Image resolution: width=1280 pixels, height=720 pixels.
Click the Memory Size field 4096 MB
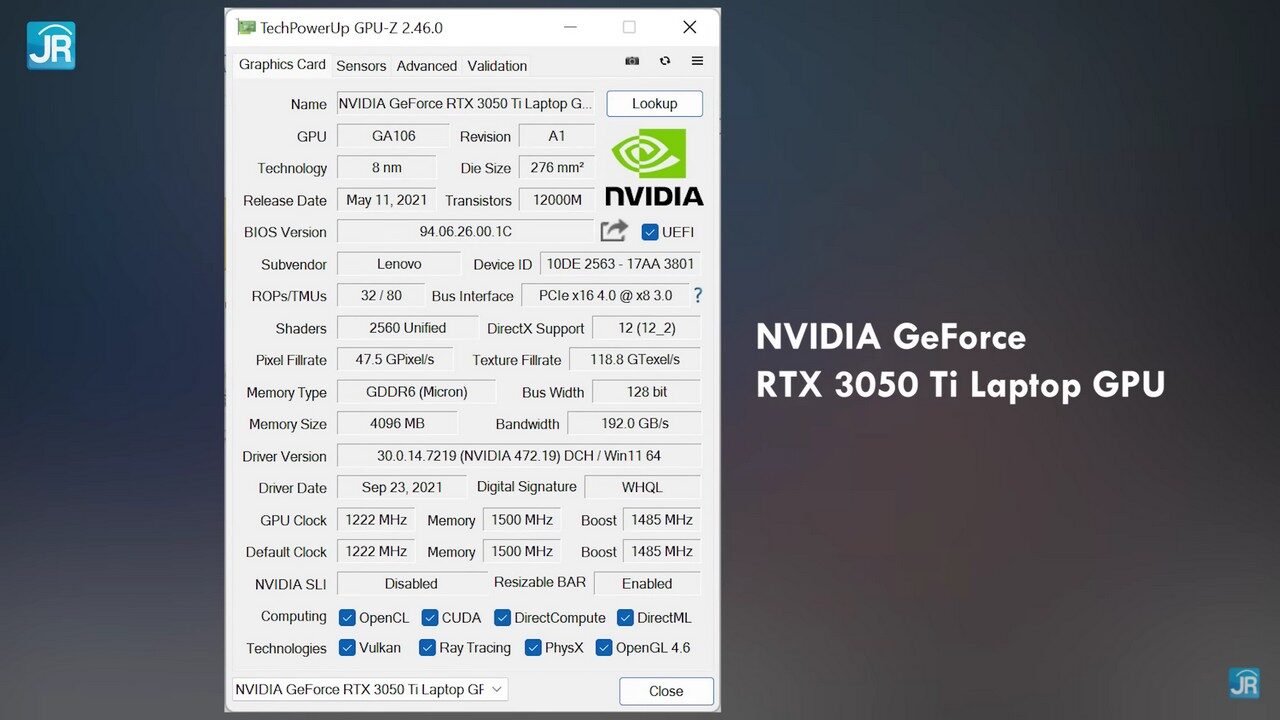[x=397, y=424]
